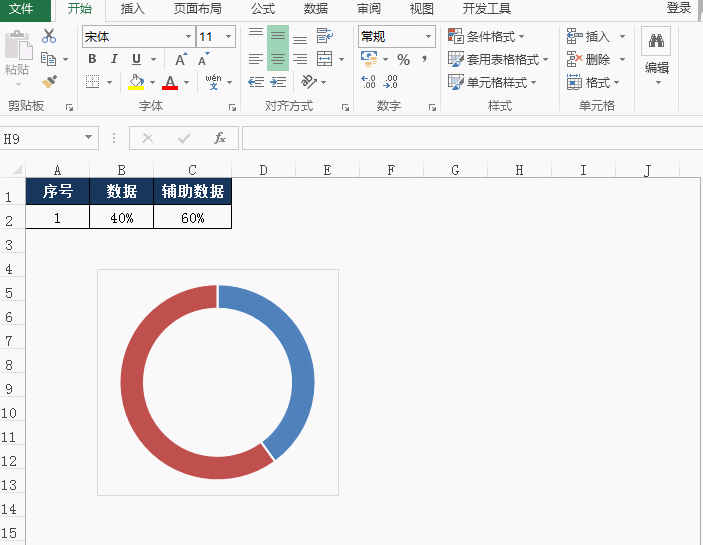Switch to the 开发工具 tab

coord(486,9)
